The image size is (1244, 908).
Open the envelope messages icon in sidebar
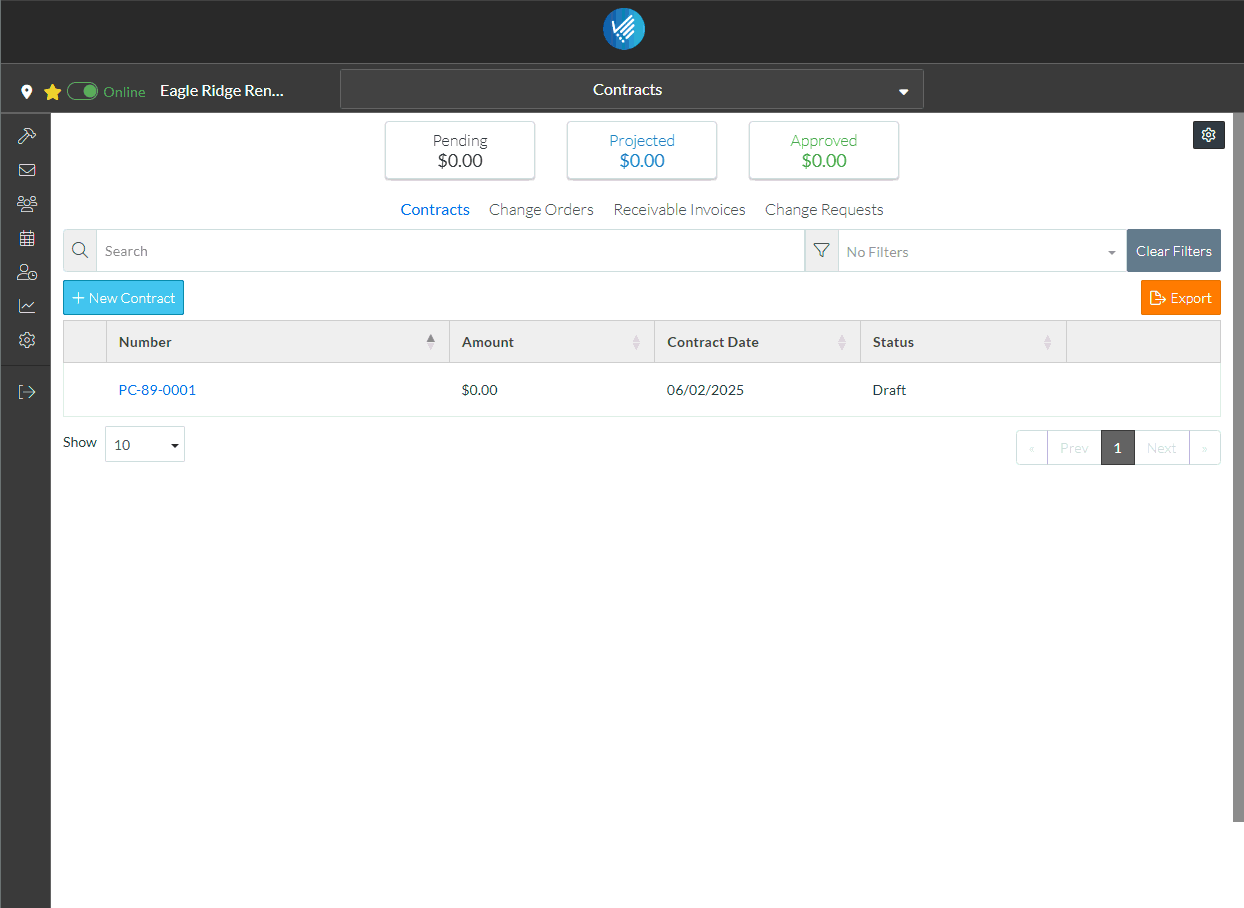pyautogui.click(x=27, y=170)
